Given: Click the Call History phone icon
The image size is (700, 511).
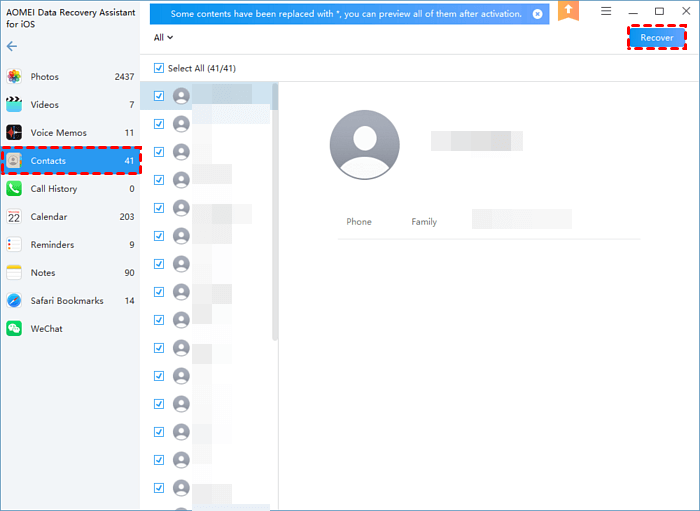Looking at the screenshot, I should point(14,189).
